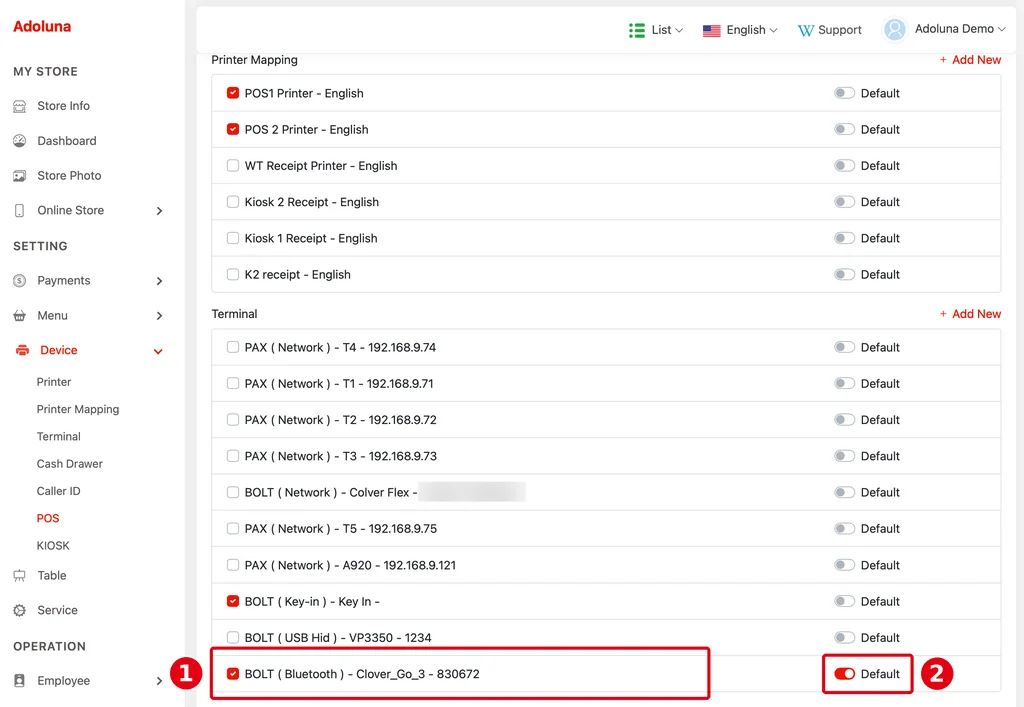
Task: Click the Table icon in sidebar
Action: [20, 576]
